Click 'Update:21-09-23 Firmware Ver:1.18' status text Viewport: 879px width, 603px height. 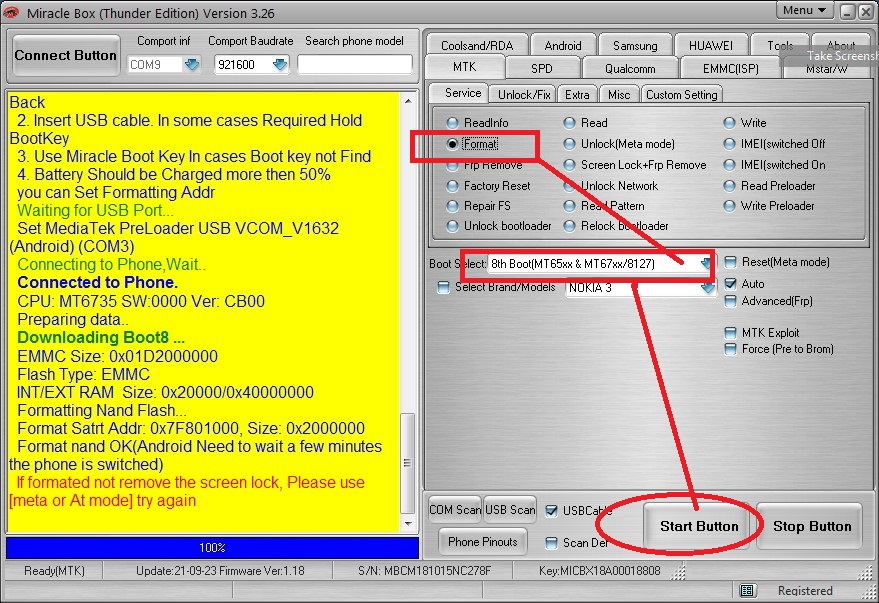coord(220,571)
